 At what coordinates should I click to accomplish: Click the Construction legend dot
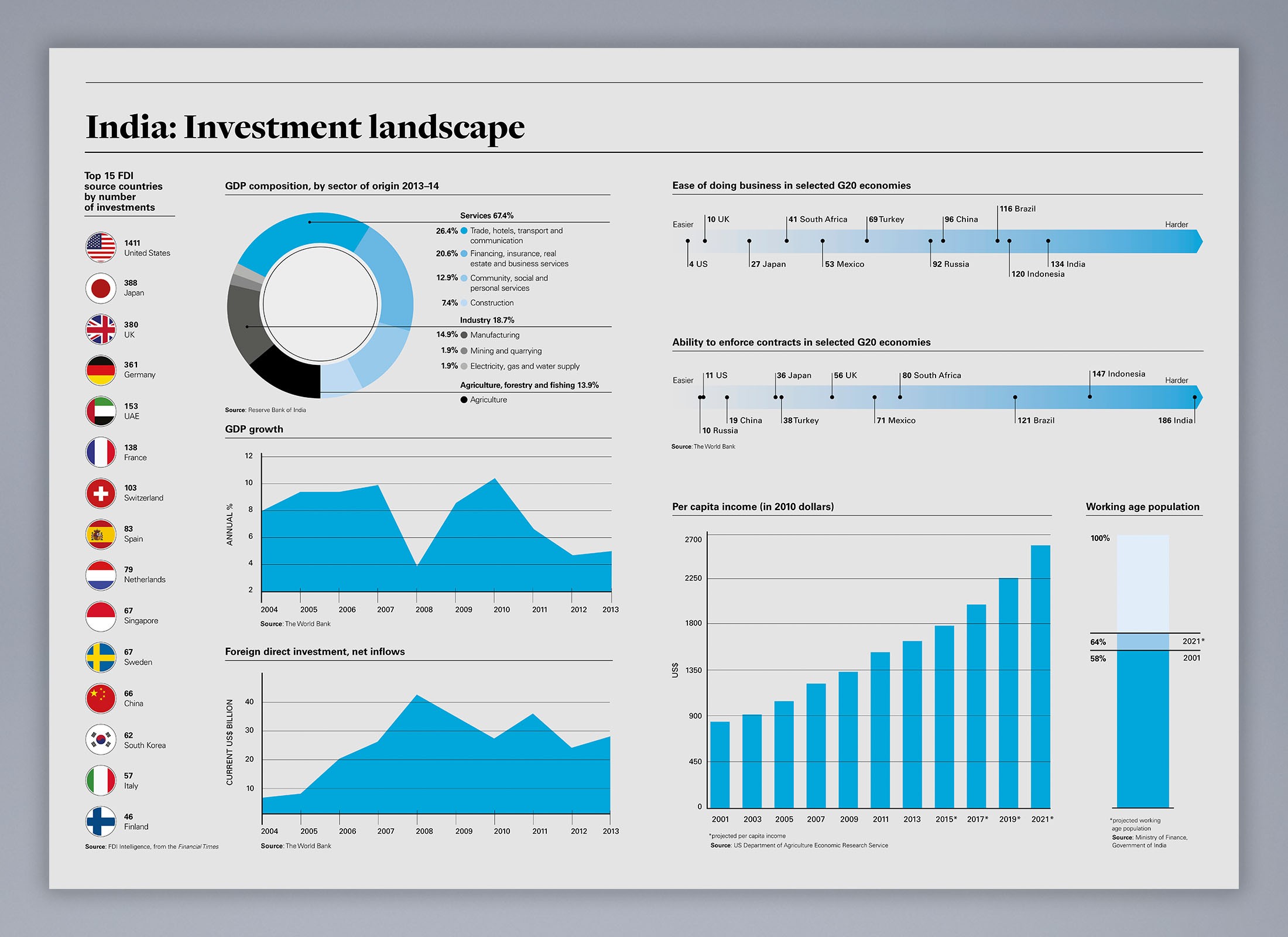464,303
